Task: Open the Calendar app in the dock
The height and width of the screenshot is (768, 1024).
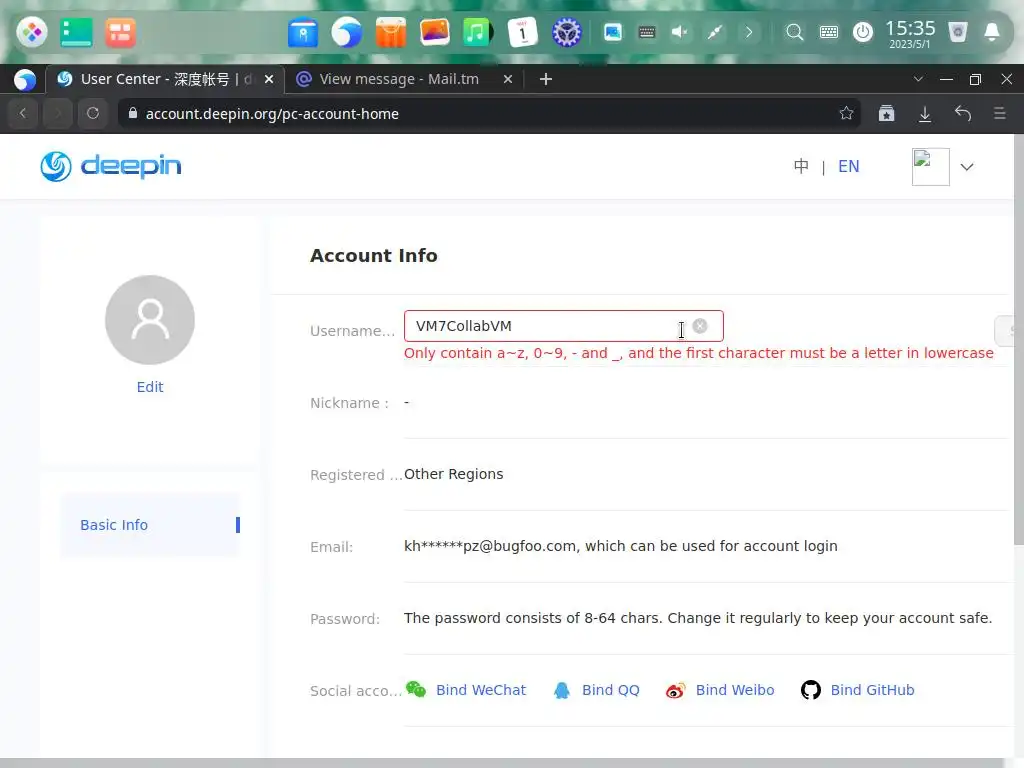Action: 522,32
